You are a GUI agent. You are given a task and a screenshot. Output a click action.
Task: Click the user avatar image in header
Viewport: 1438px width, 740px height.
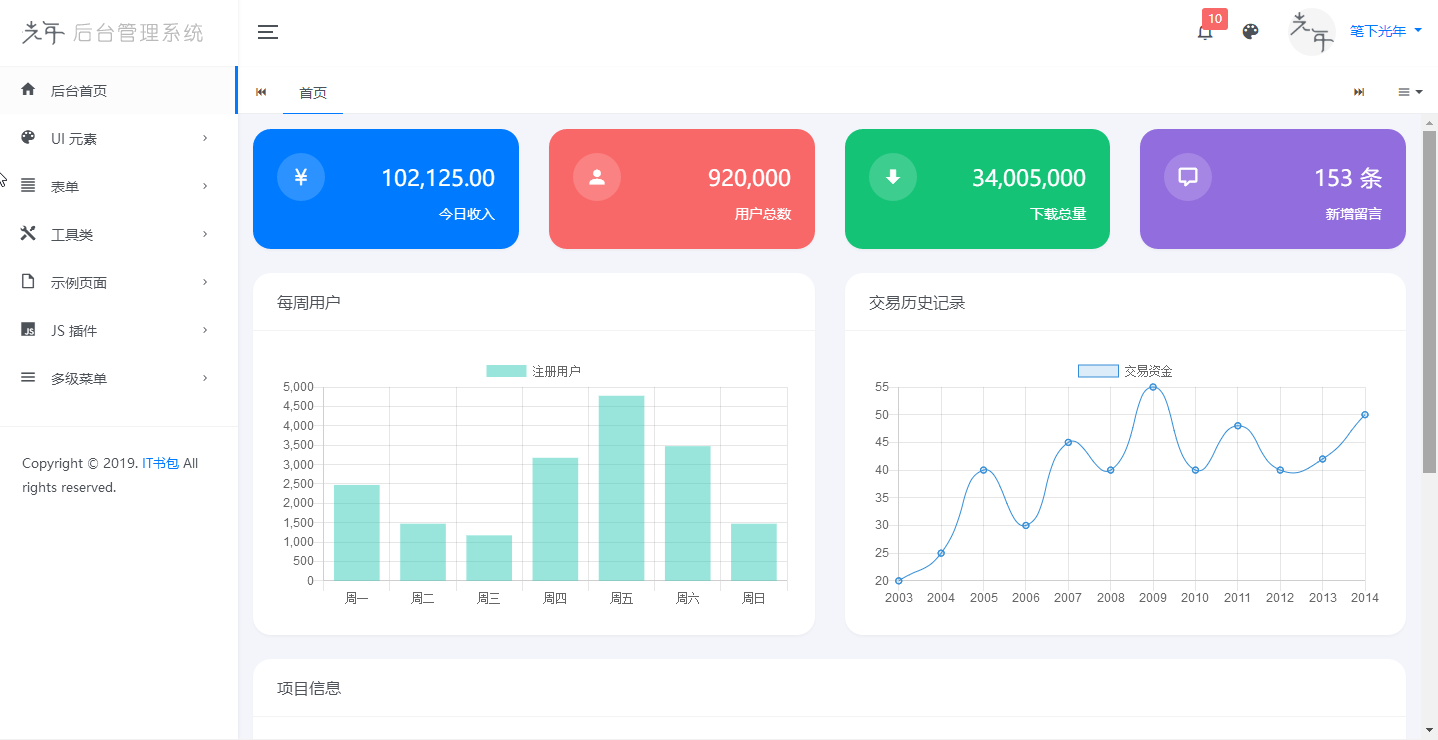(x=1311, y=32)
